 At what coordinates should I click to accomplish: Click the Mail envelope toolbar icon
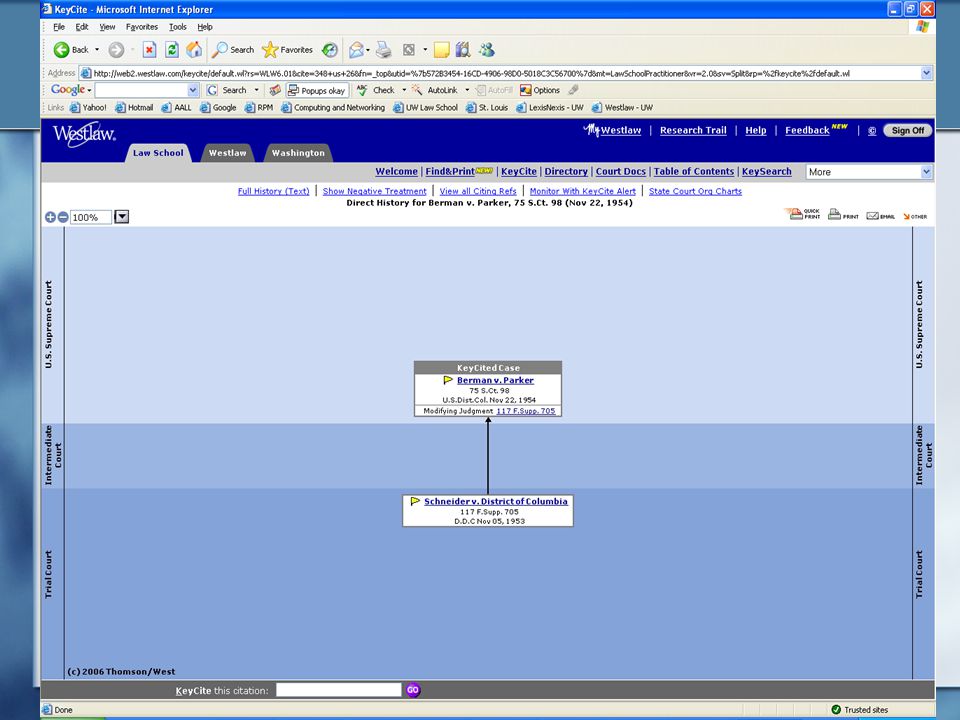point(356,50)
